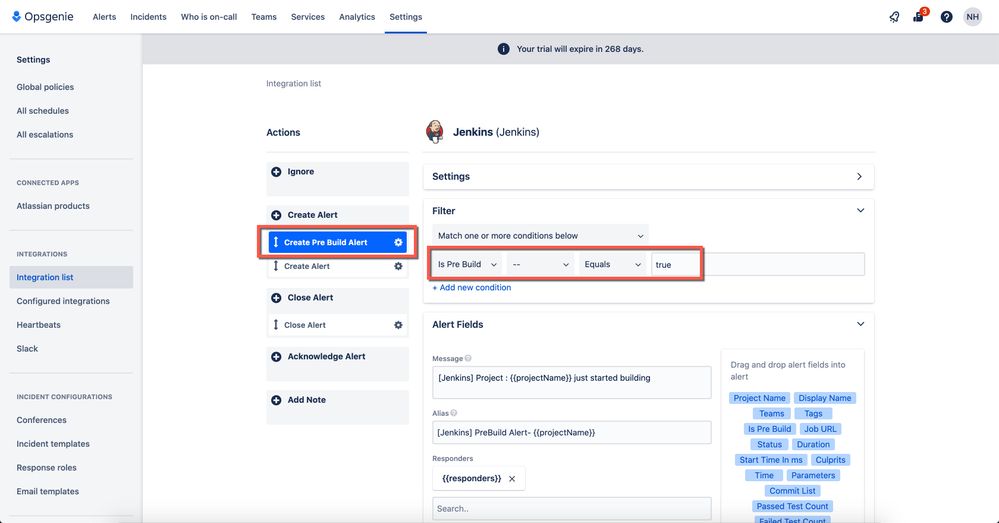Select the Commit List alert field tag
The image size is (999, 523).
pyautogui.click(x=792, y=491)
